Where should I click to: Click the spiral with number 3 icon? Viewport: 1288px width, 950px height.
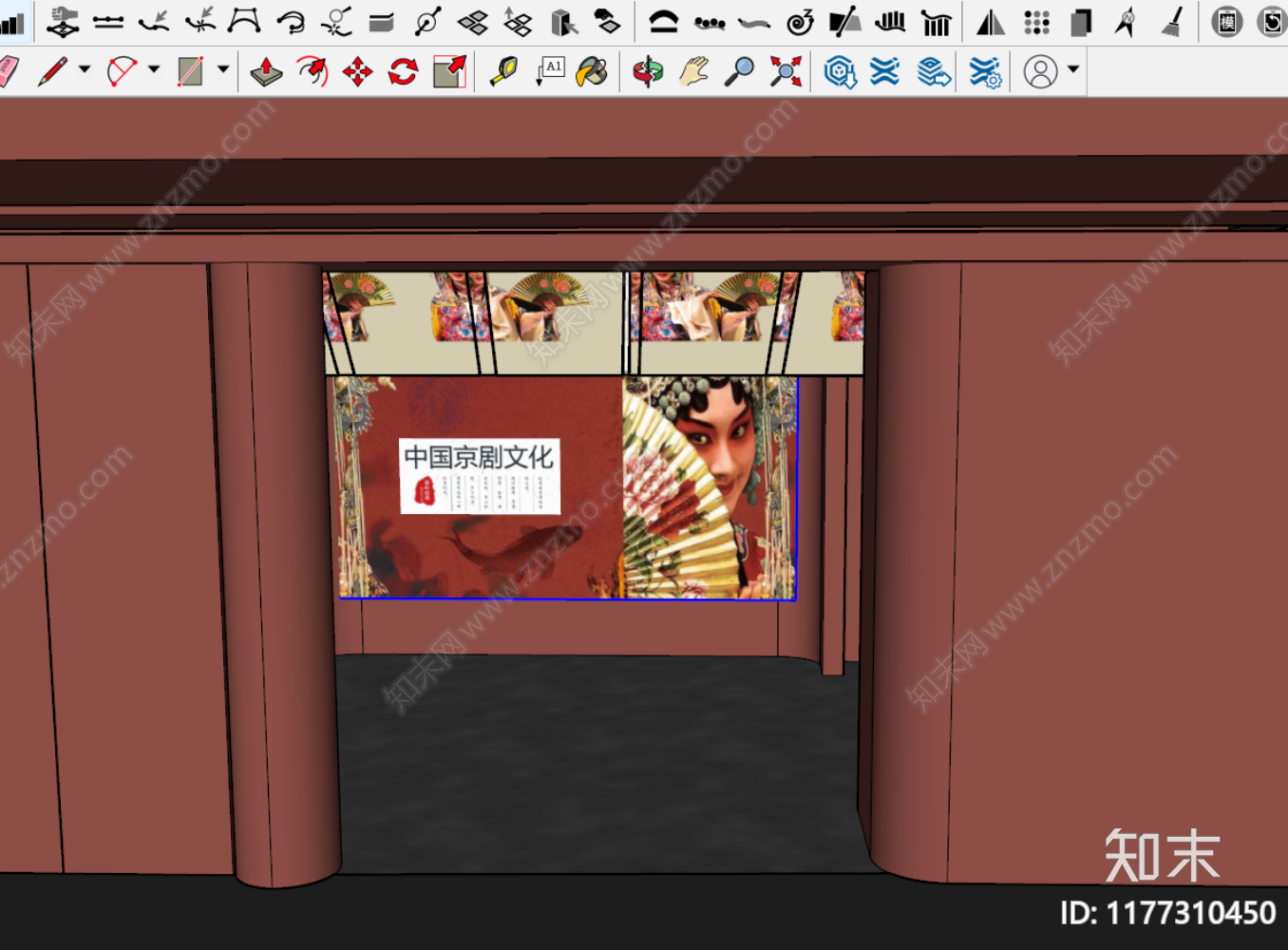pyautogui.click(x=801, y=21)
